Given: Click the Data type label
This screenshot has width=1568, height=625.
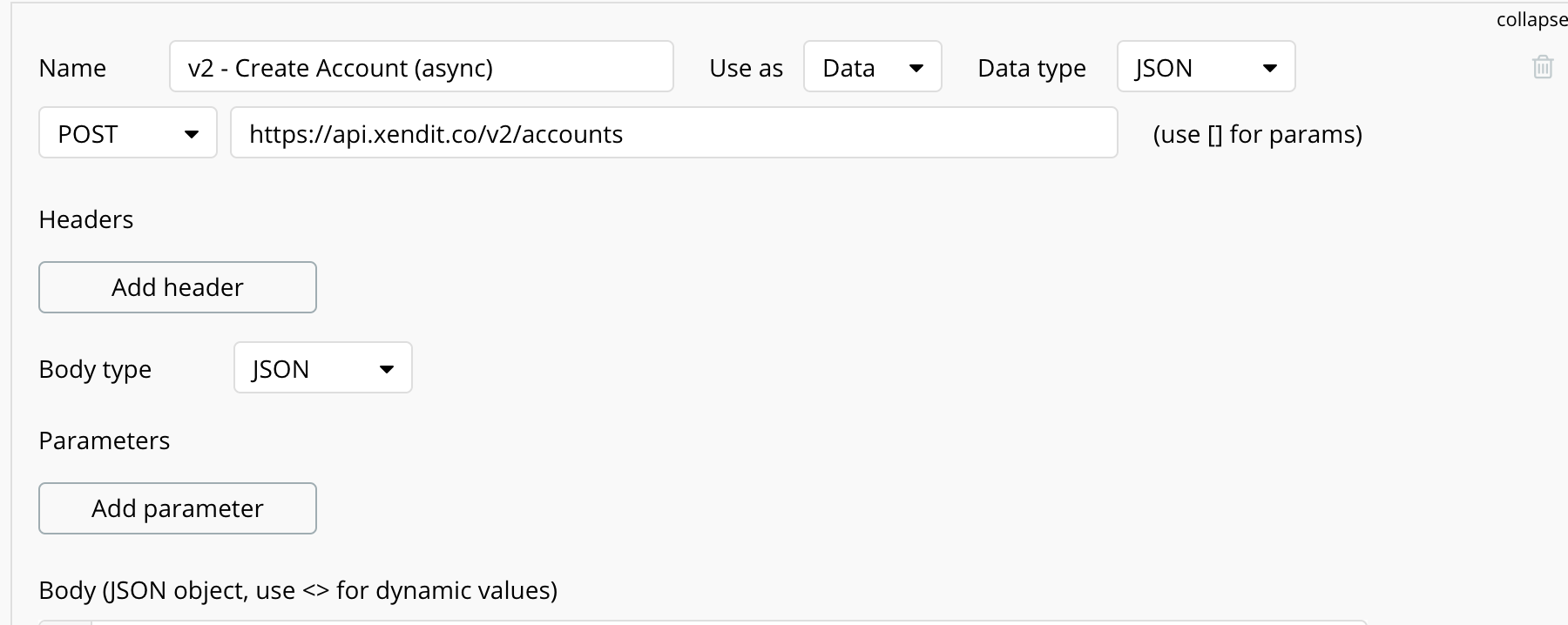Looking at the screenshot, I should (x=1031, y=68).
